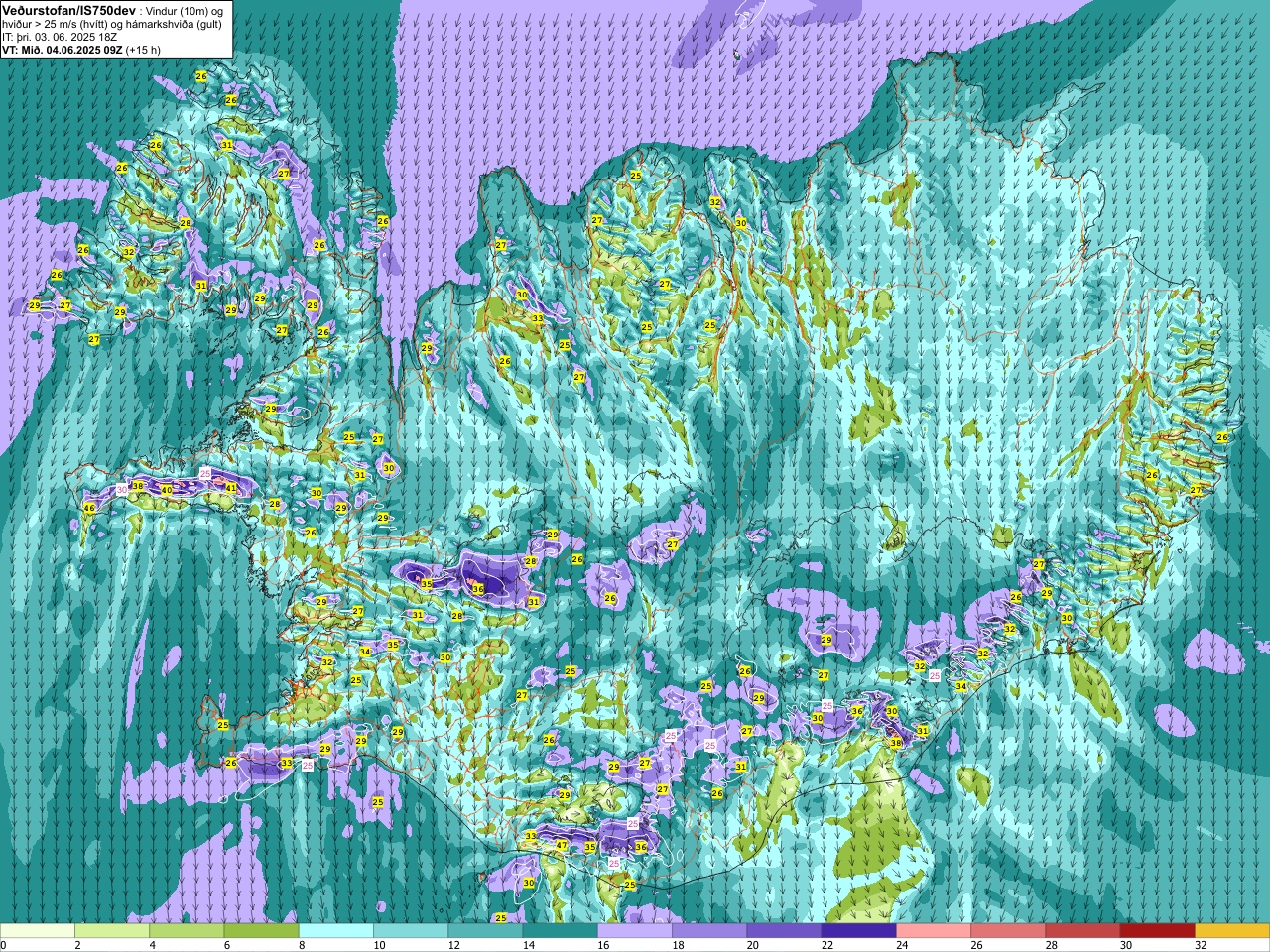Click the pale yellow 0–2 m/s legend swatch
The width and height of the screenshot is (1270, 952).
pyautogui.click(x=37, y=931)
